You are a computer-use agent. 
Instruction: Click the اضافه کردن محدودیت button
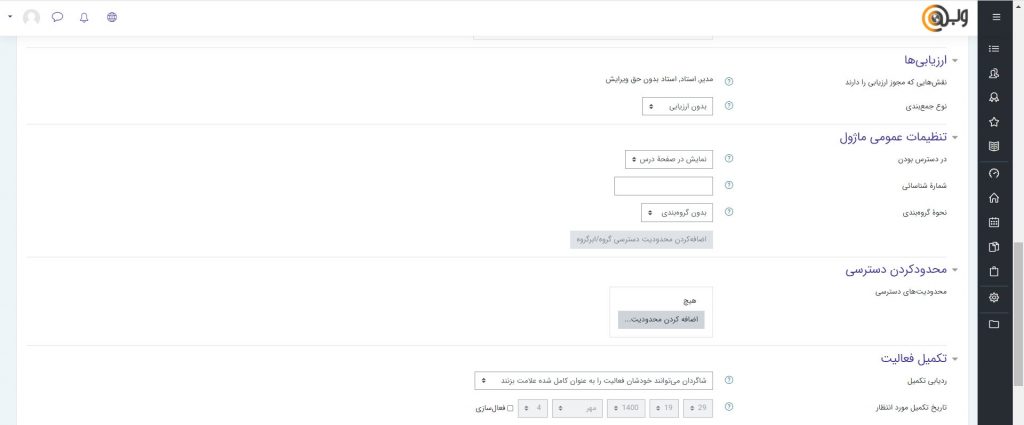click(661, 320)
